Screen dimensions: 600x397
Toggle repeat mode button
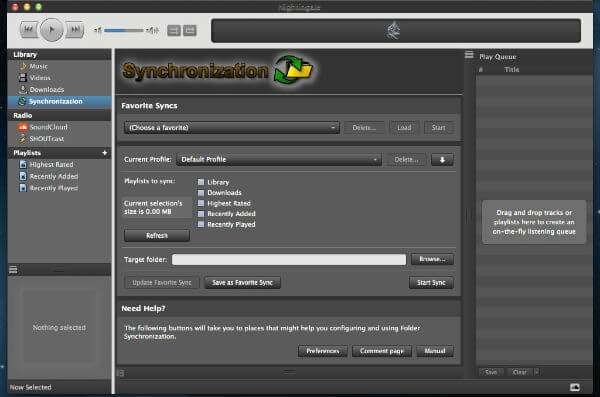coord(190,30)
